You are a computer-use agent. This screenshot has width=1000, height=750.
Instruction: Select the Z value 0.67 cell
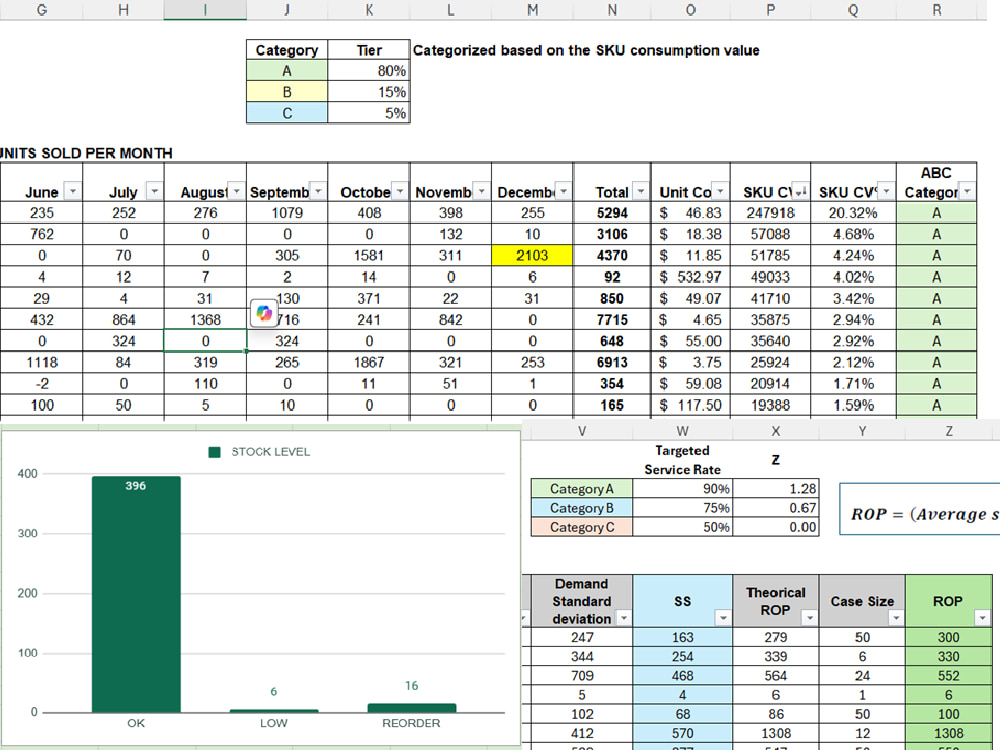point(776,508)
